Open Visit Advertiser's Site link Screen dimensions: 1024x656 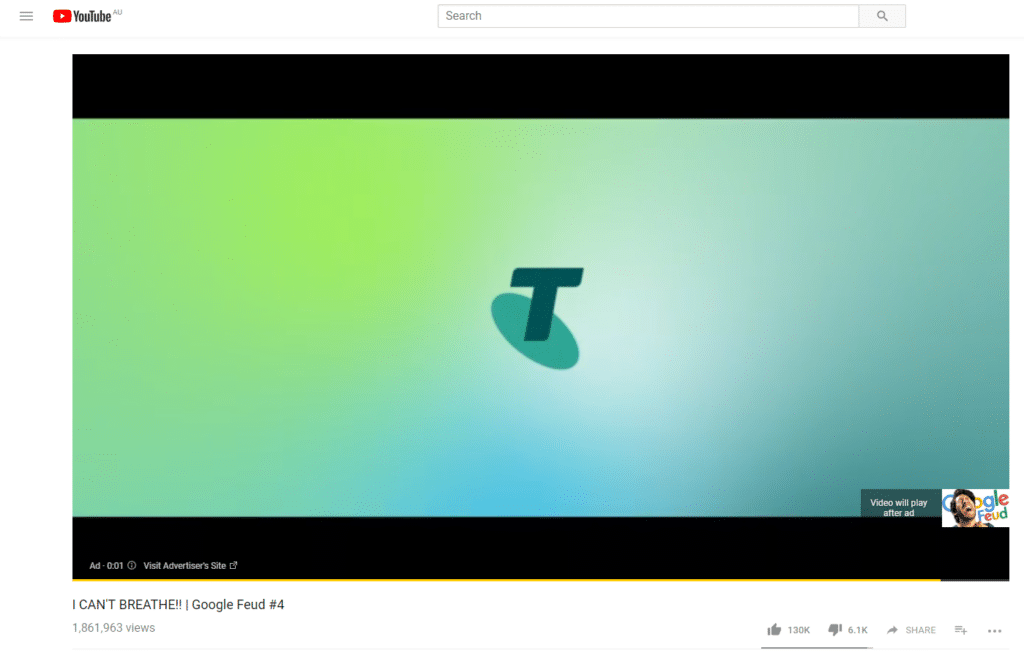(184, 566)
